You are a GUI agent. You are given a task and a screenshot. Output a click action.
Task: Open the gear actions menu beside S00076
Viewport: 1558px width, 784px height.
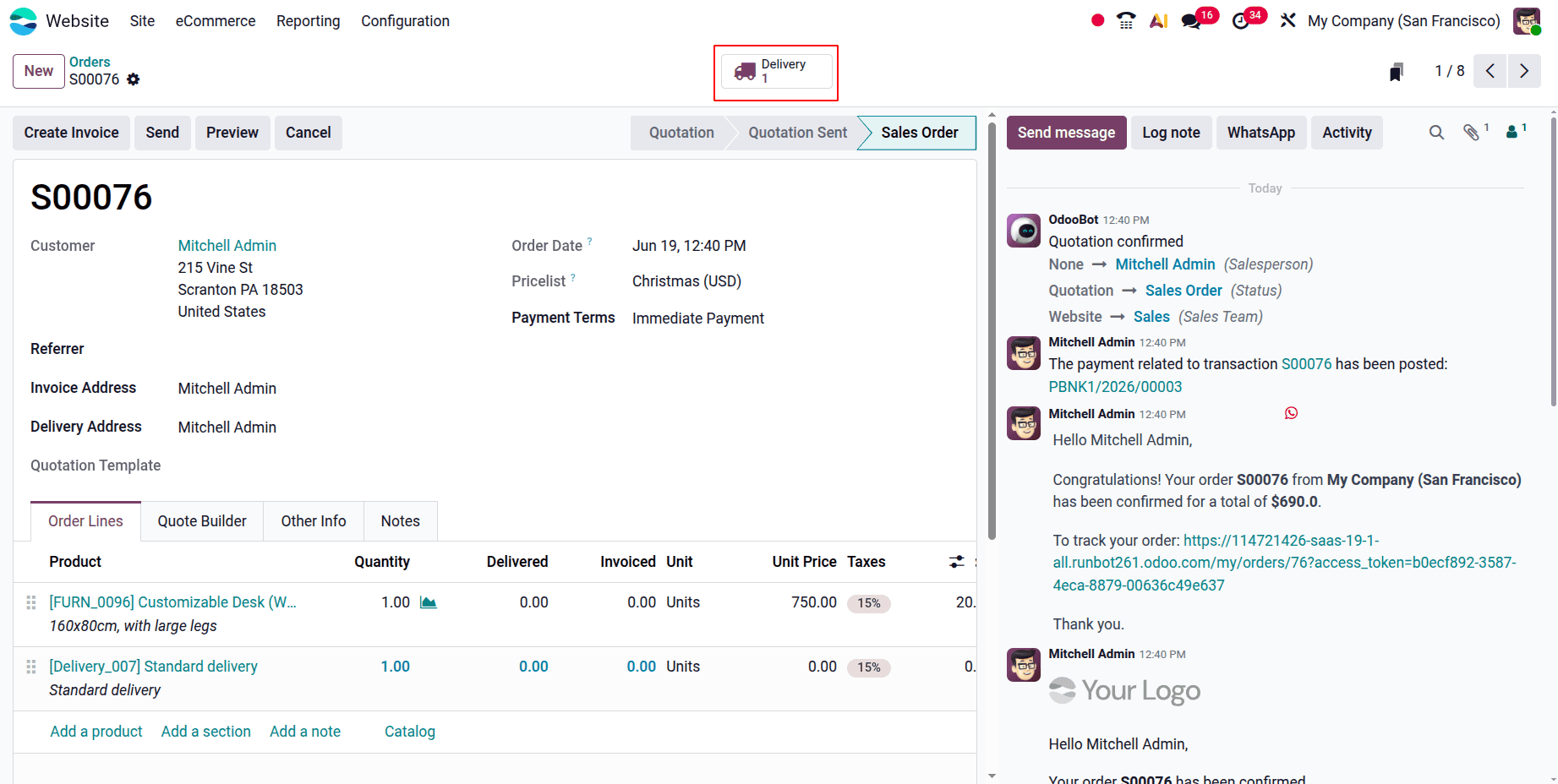pos(133,79)
